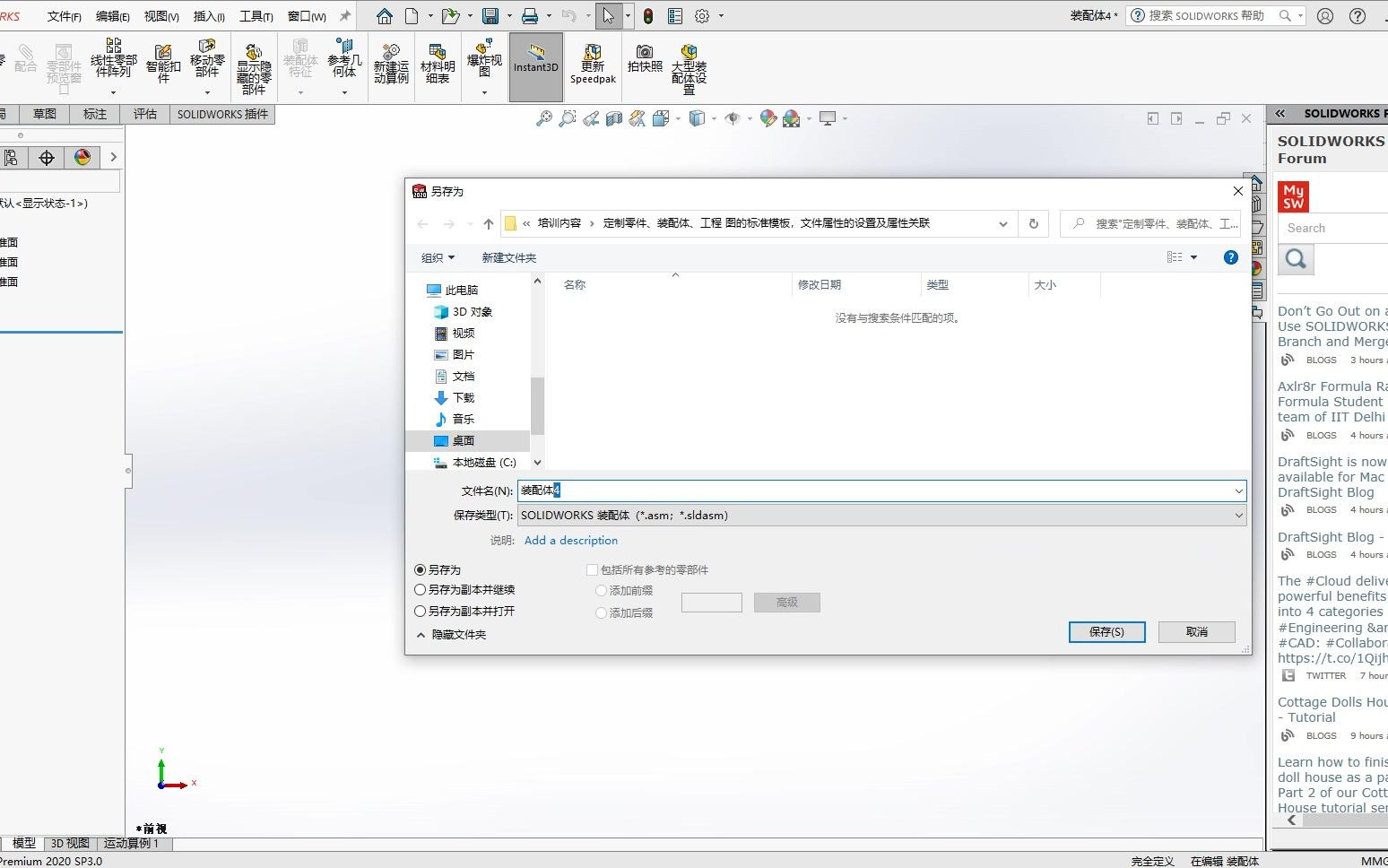
Task: Click the Exploded View tool
Action: (x=484, y=58)
